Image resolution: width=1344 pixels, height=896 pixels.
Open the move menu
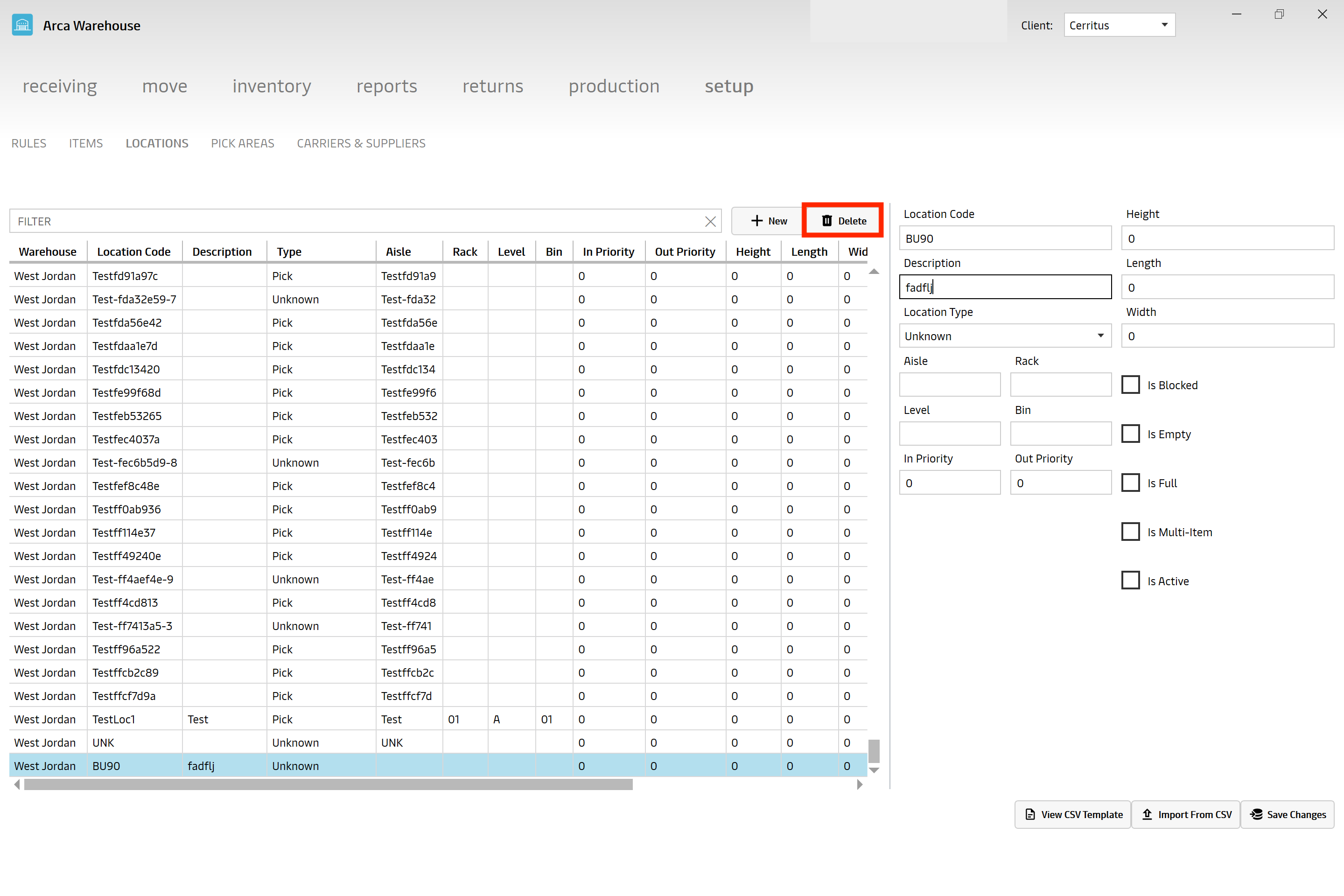click(x=165, y=86)
